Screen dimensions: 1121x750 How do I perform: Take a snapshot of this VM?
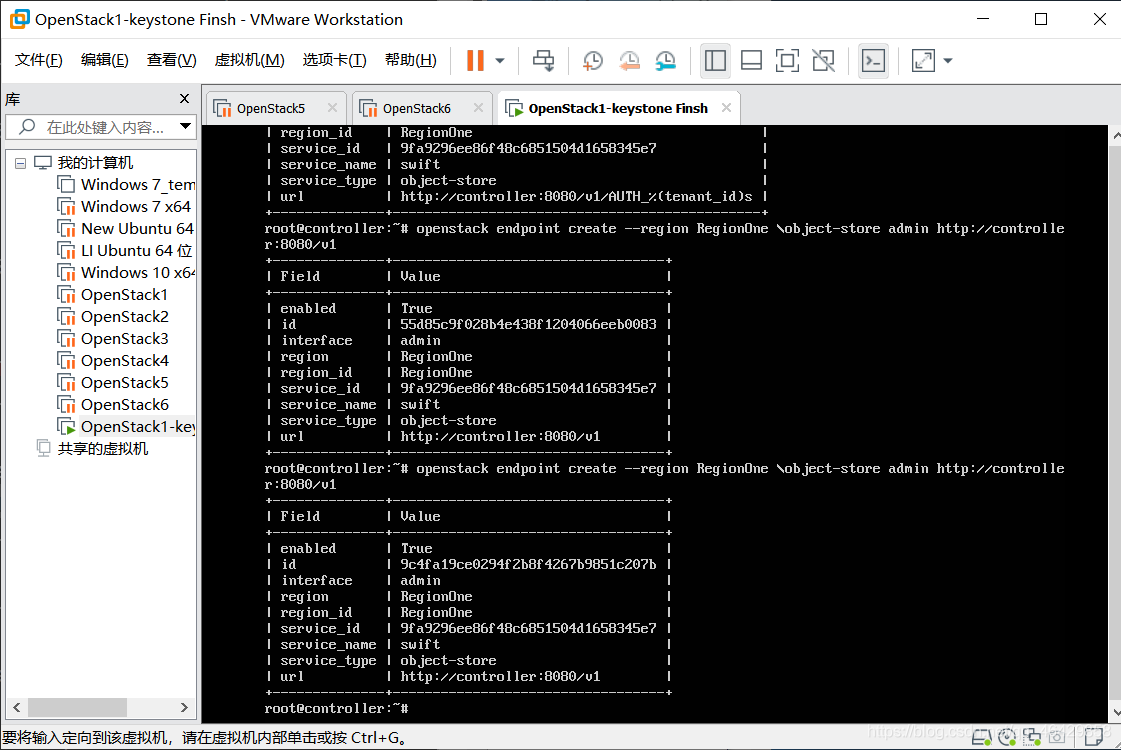point(593,61)
